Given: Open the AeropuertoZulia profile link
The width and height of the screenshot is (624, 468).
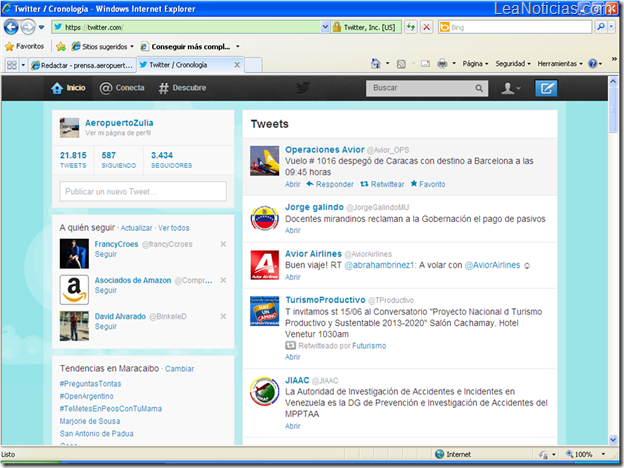Looking at the screenshot, I should tap(119, 123).
